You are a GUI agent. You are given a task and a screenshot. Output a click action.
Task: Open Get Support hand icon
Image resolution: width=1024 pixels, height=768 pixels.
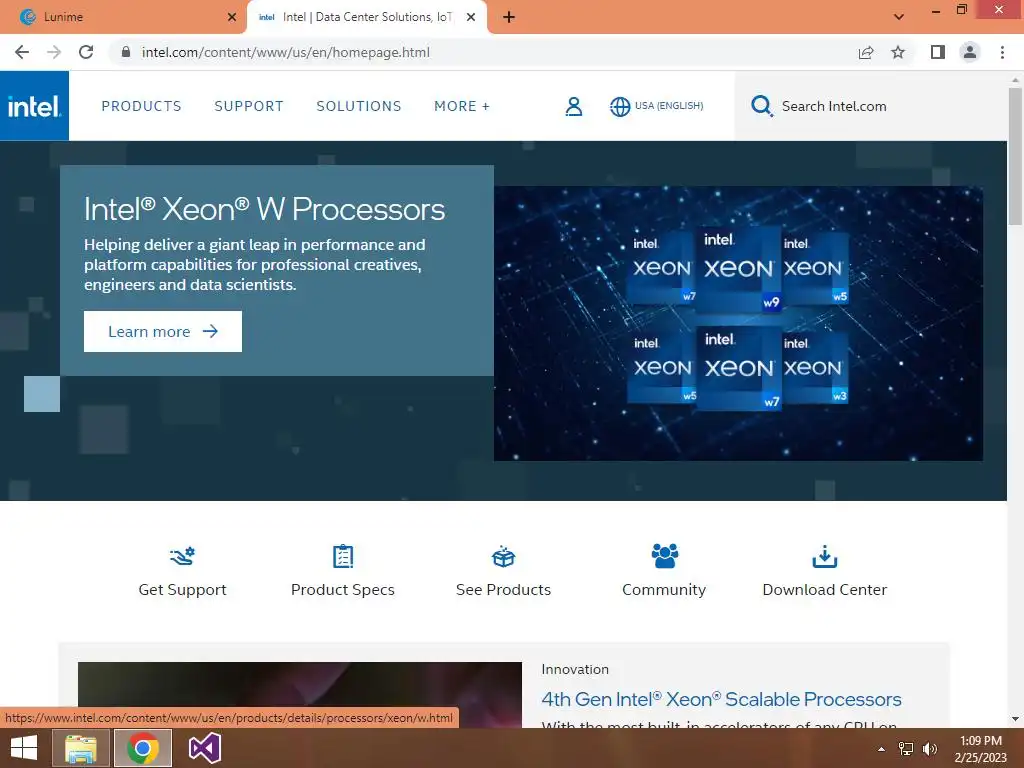[x=182, y=556]
